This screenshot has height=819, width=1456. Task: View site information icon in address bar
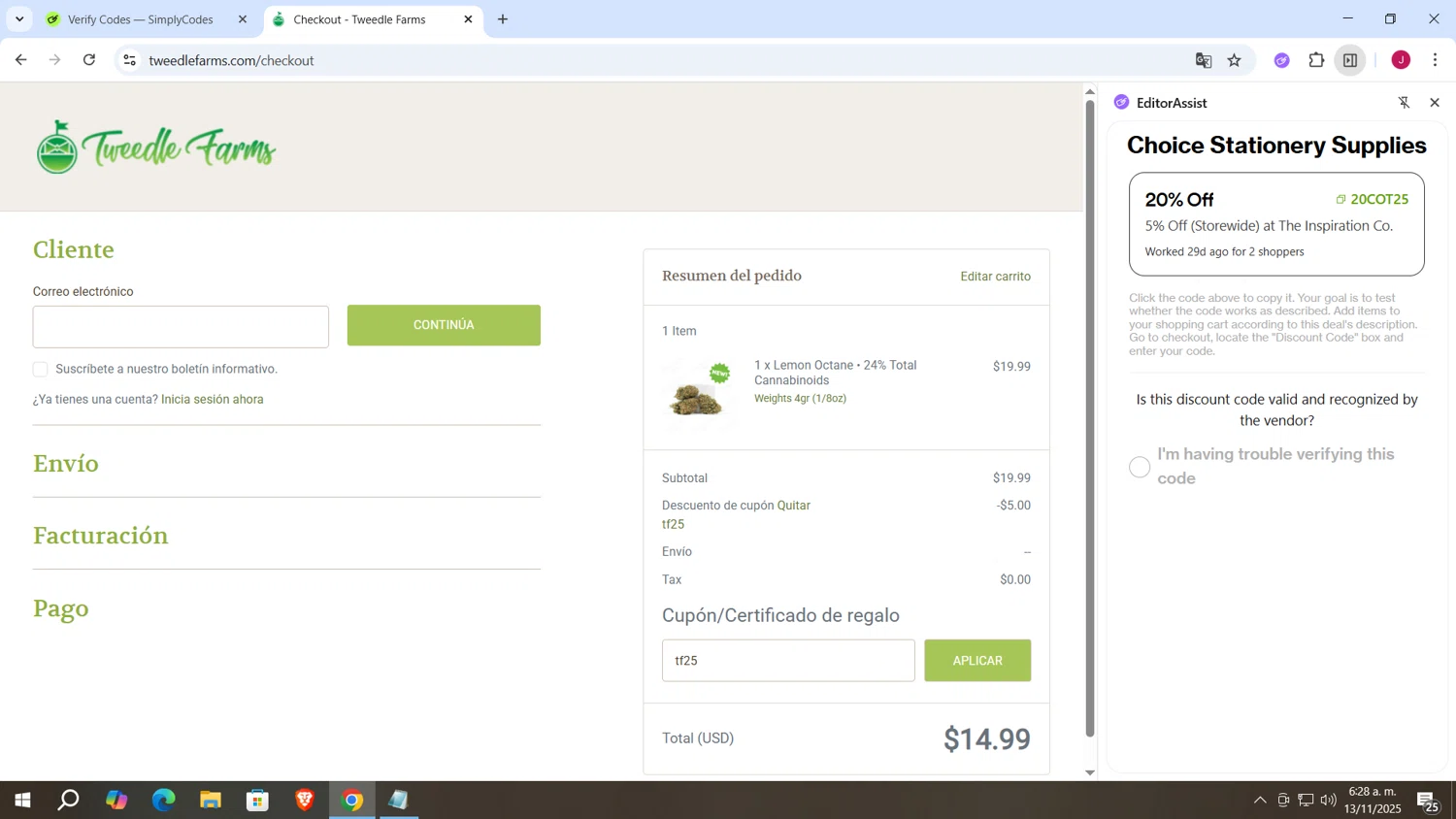129,60
